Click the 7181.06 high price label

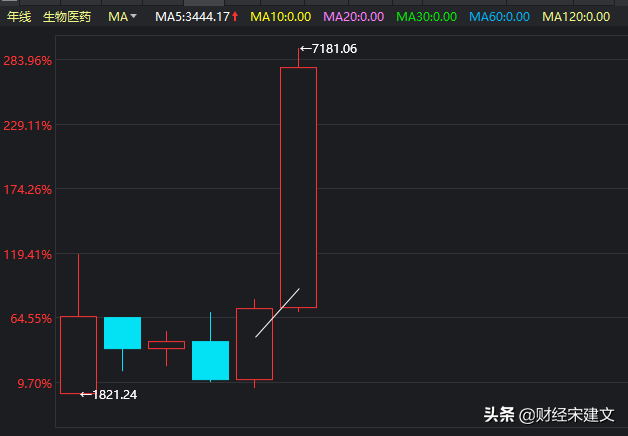pyautogui.click(x=328, y=49)
